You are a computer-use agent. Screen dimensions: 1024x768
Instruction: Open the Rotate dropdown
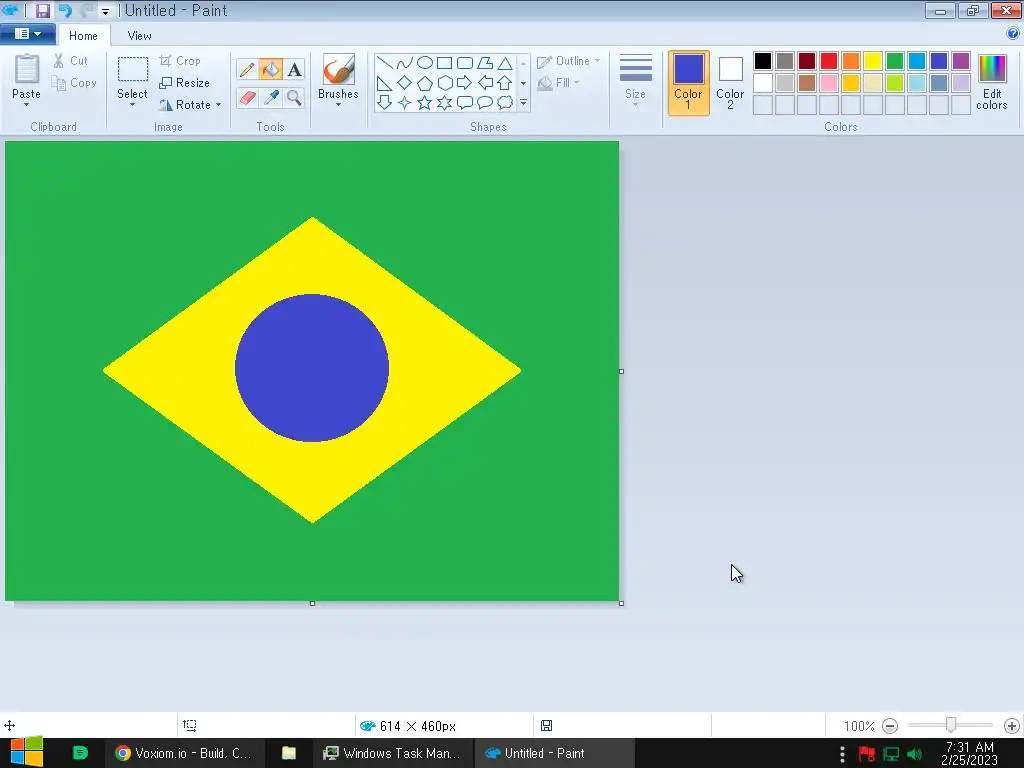coord(191,104)
